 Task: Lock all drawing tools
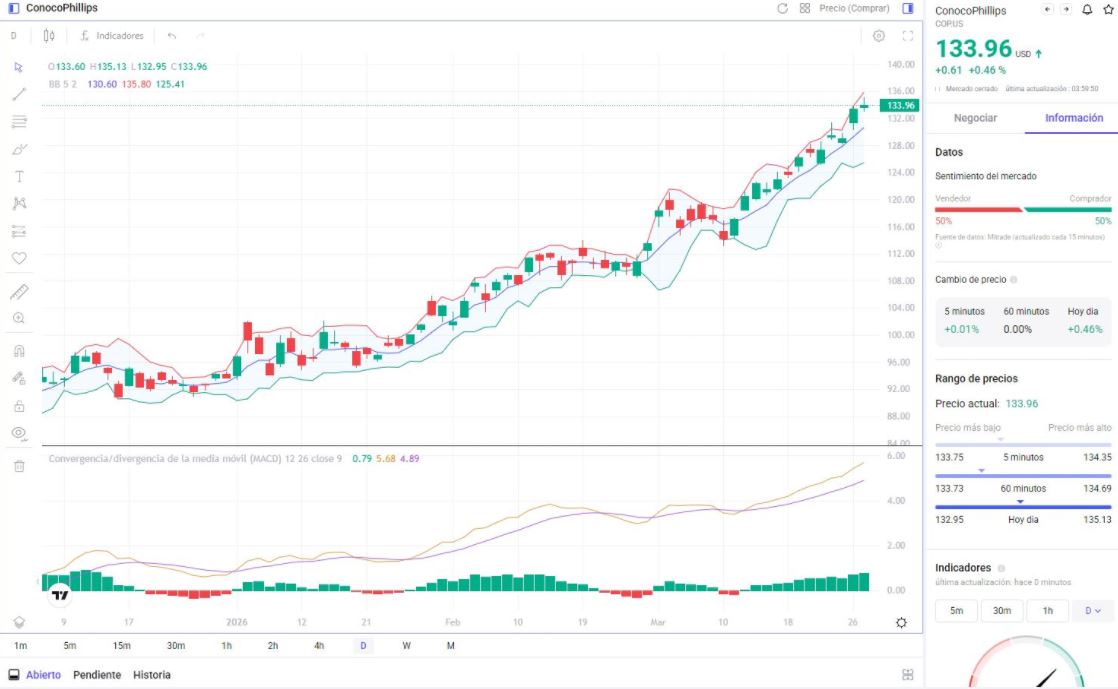pyautogui.click(x=18, y=404)
